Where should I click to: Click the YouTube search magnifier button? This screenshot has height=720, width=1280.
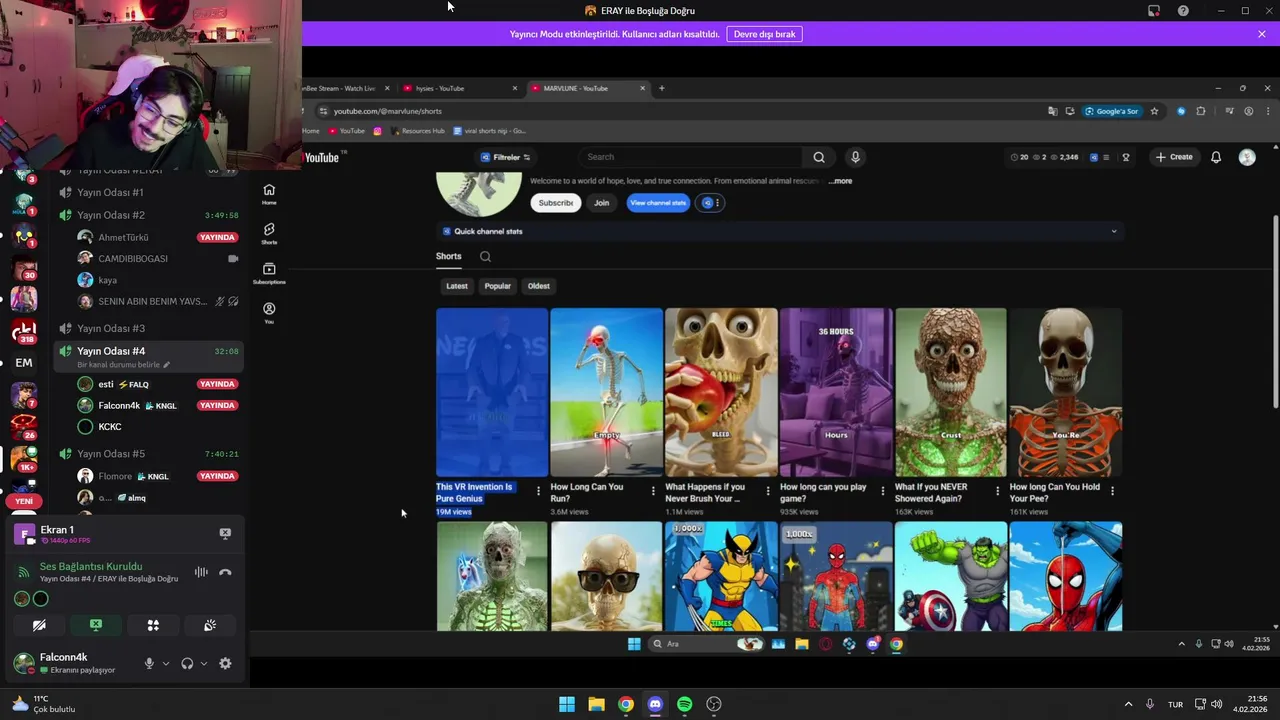819,157
